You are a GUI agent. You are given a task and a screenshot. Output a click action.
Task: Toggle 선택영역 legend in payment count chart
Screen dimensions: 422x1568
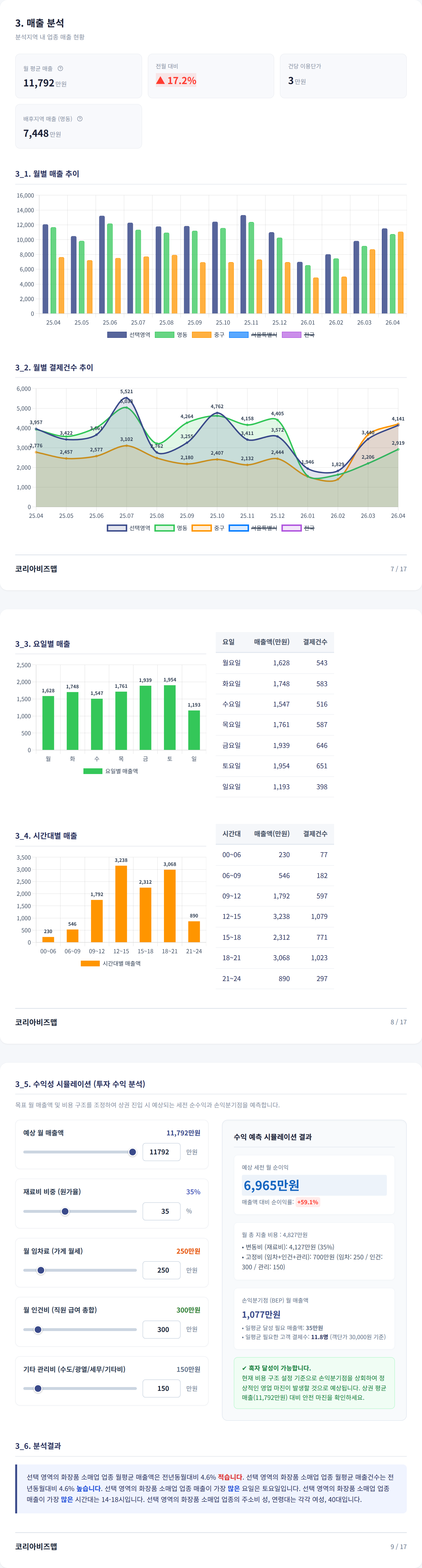(129, 528)
